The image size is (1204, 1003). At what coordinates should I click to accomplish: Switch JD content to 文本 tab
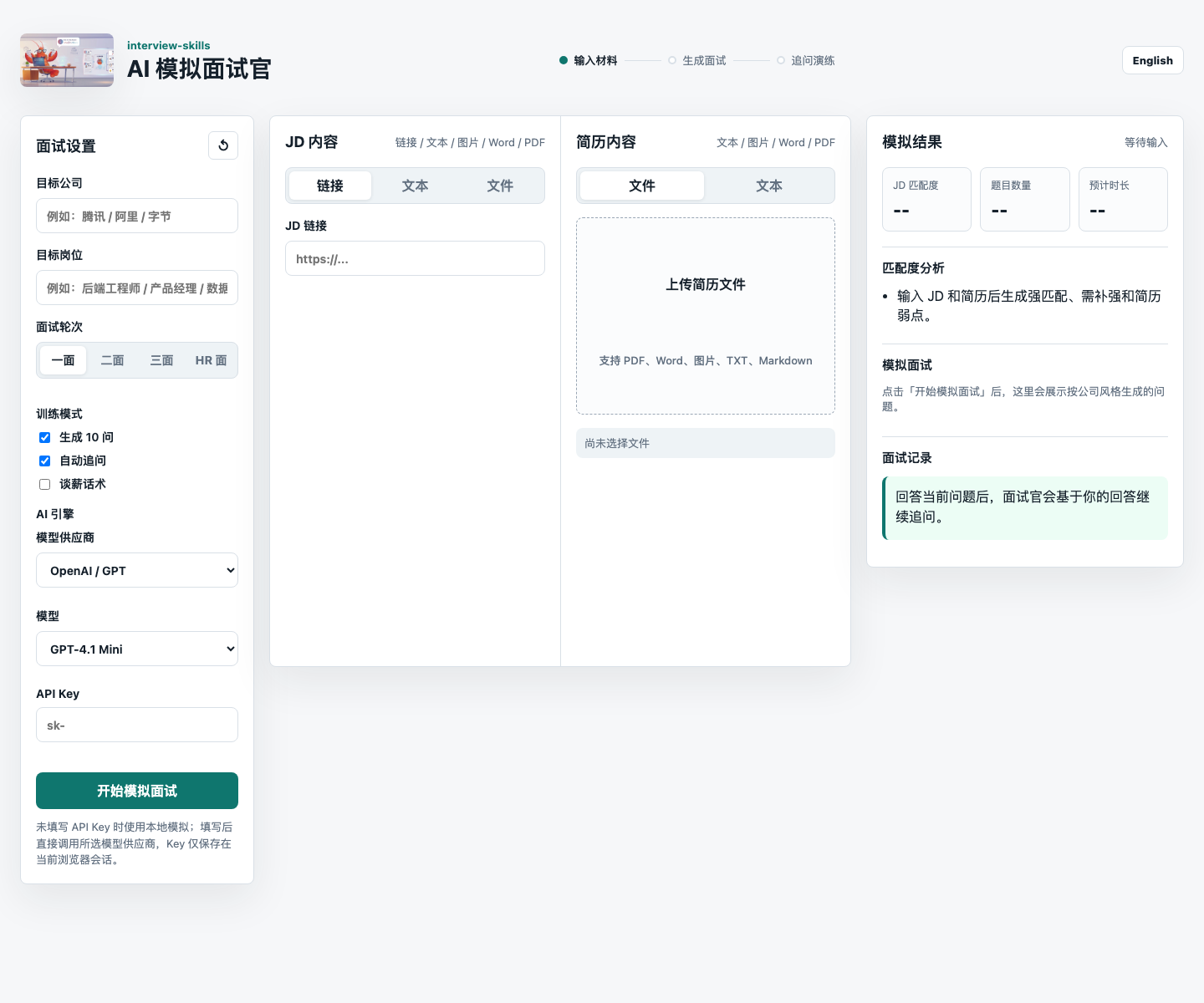pyautogui.click(x=415, y=186)
